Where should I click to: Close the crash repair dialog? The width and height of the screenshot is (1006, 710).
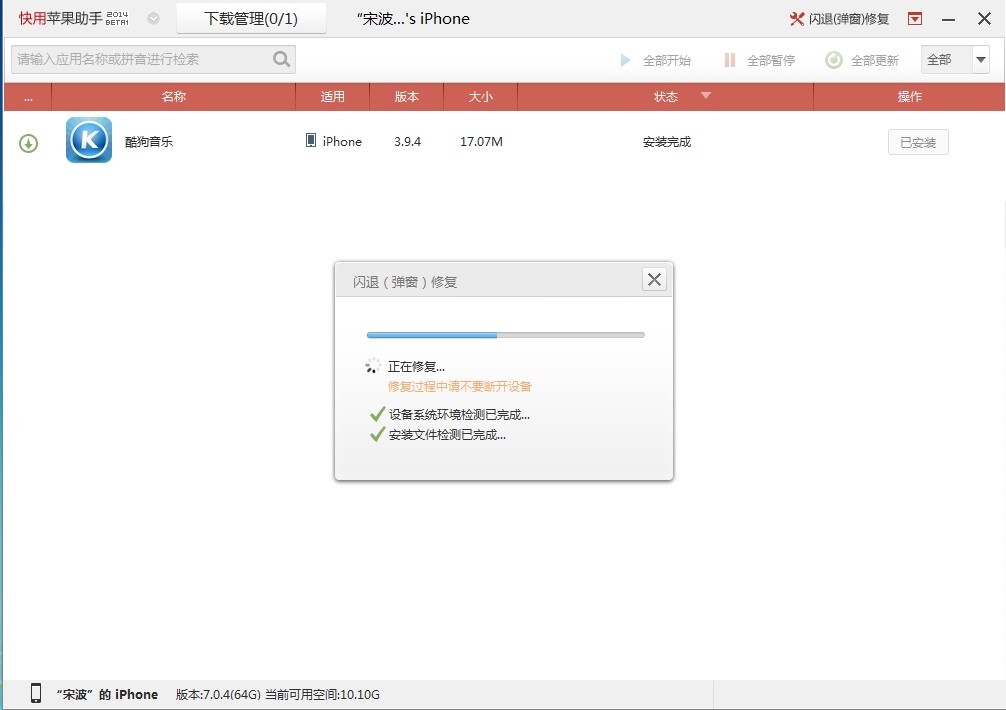(654, 280)
